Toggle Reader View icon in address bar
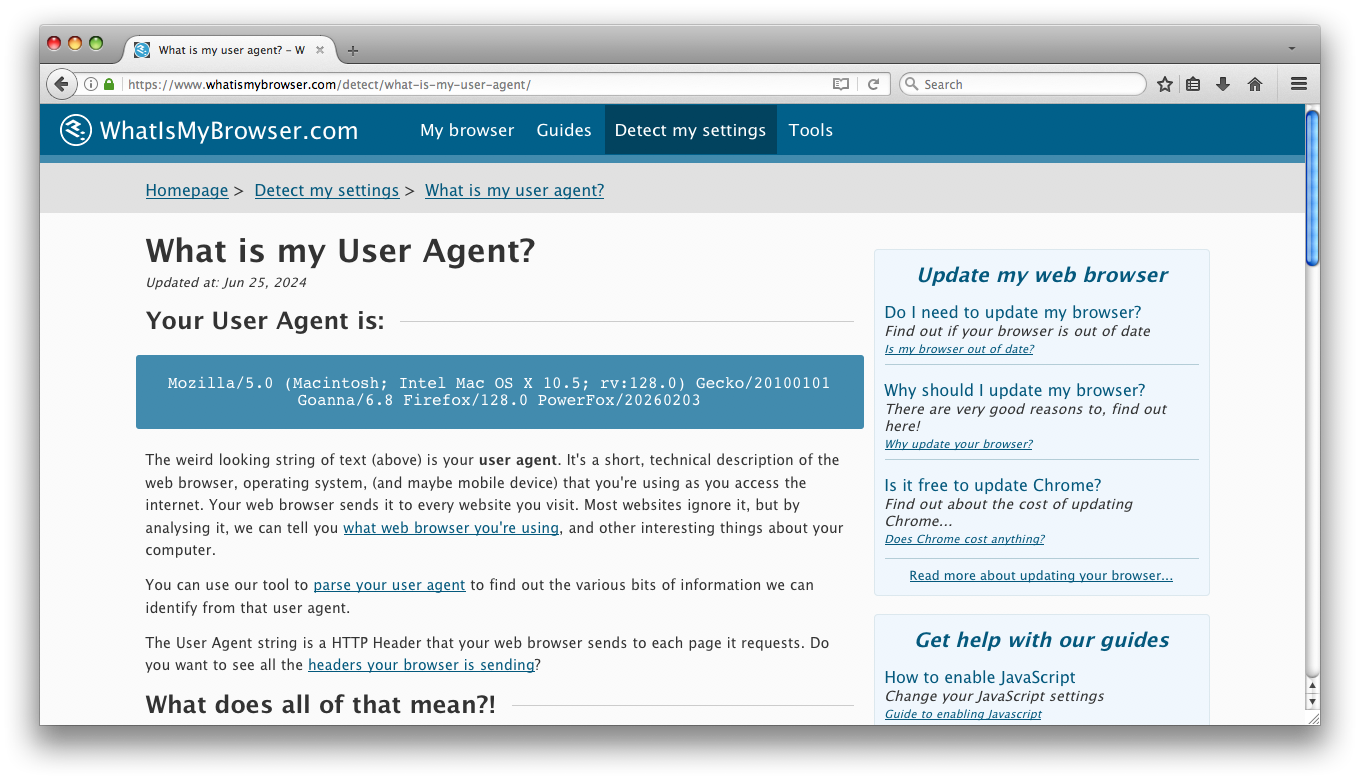The width and height of the screenshot is (1360, 780). tap(841, 84)
